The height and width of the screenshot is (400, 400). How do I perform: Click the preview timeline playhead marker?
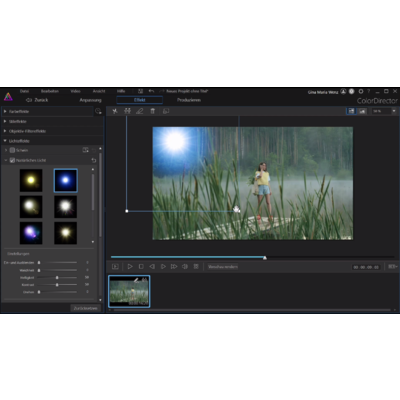[x=265, y=258]
